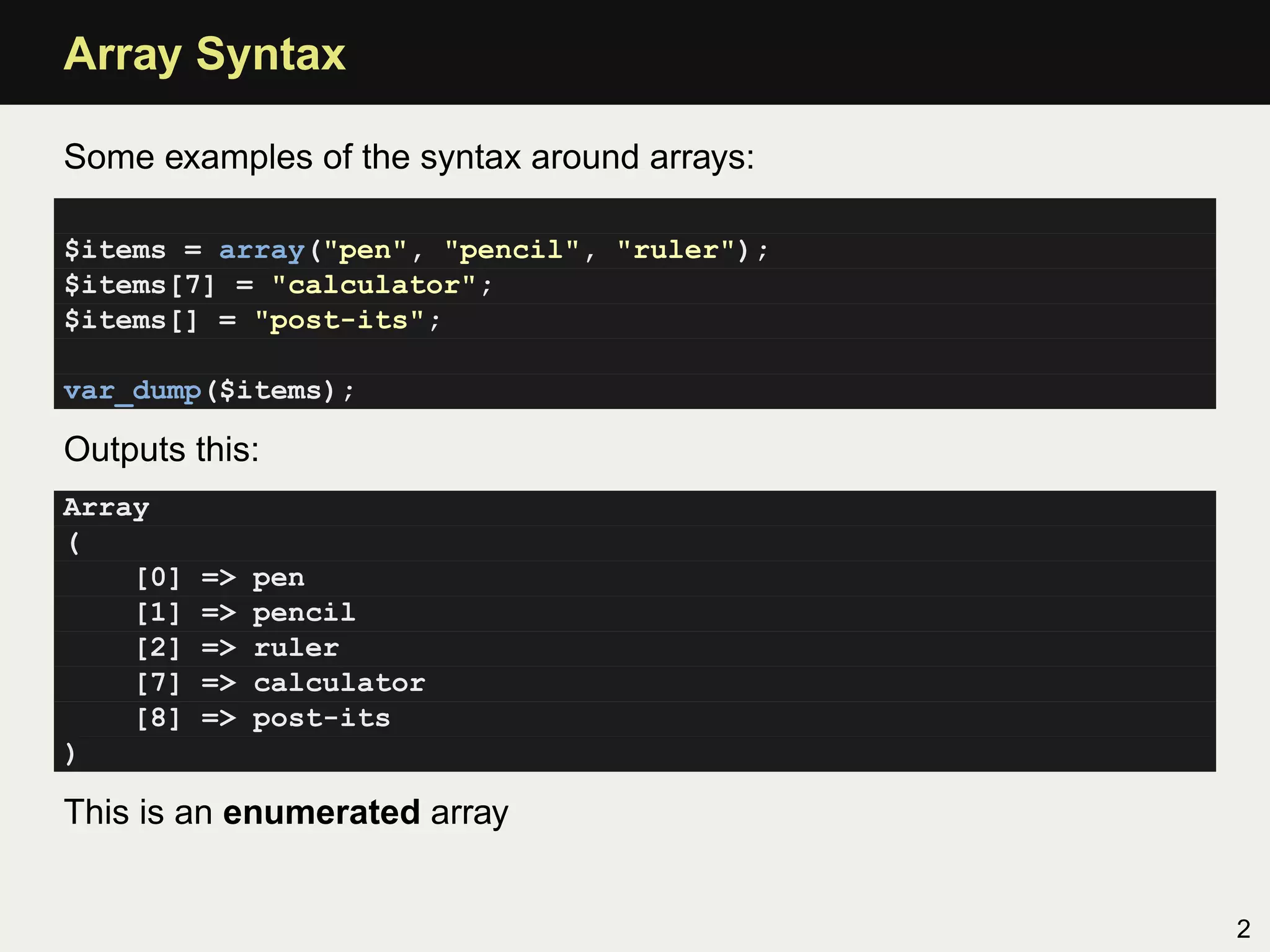Click the bold word 'enumerated'

pos(321,812)
